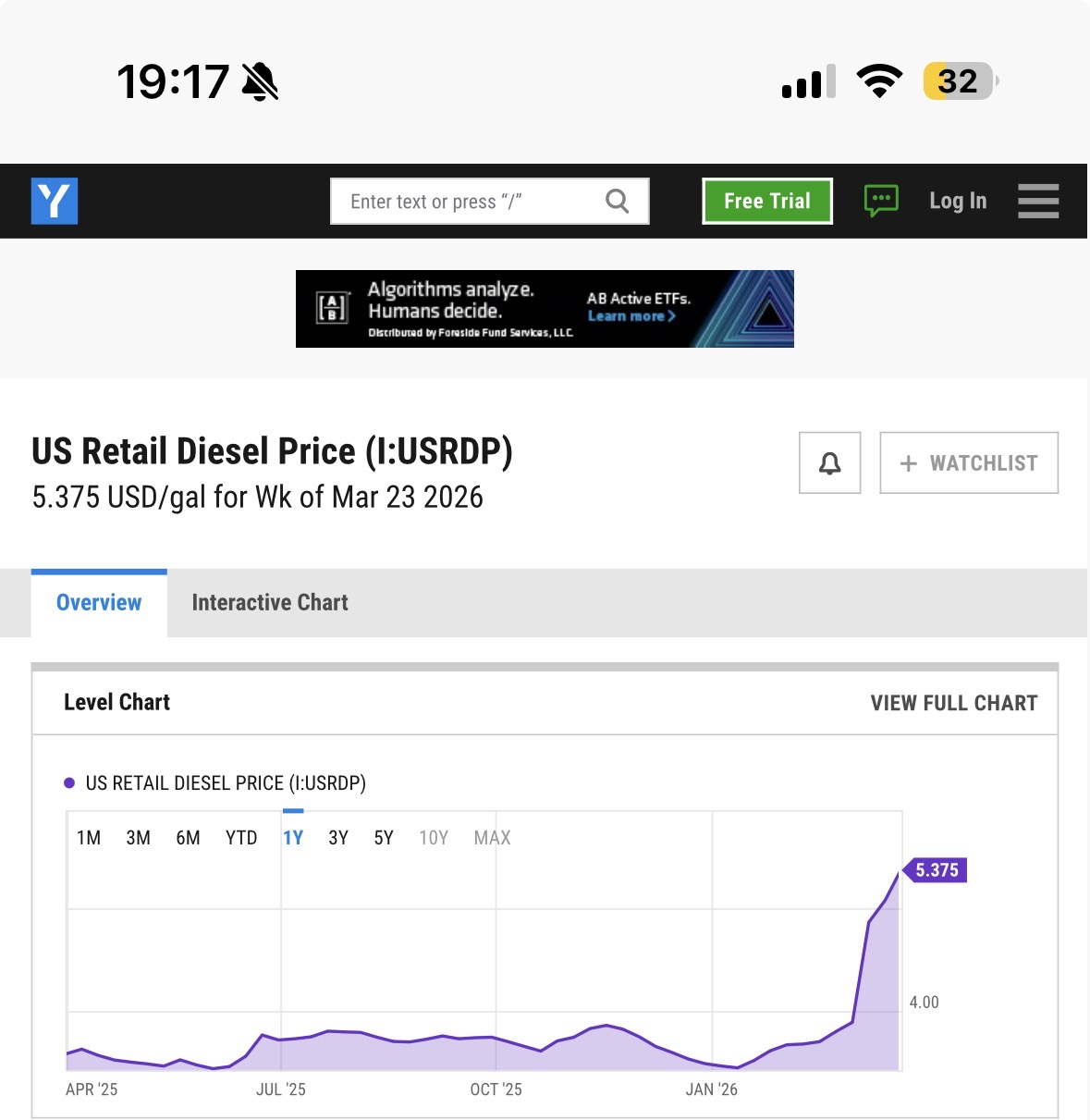Set an alert with the bell icon

[830, 462]
